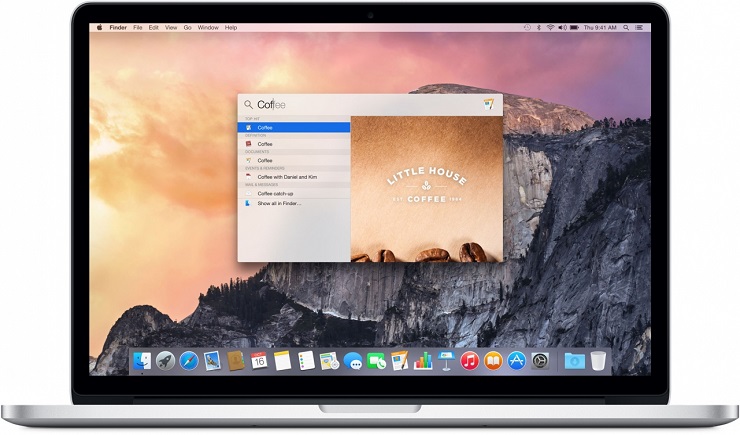This screenshot has width=740, height=435.
Task: Click Spotlight magnifier in menu bar
Action: pyautogui.click(x=626, y=28)
